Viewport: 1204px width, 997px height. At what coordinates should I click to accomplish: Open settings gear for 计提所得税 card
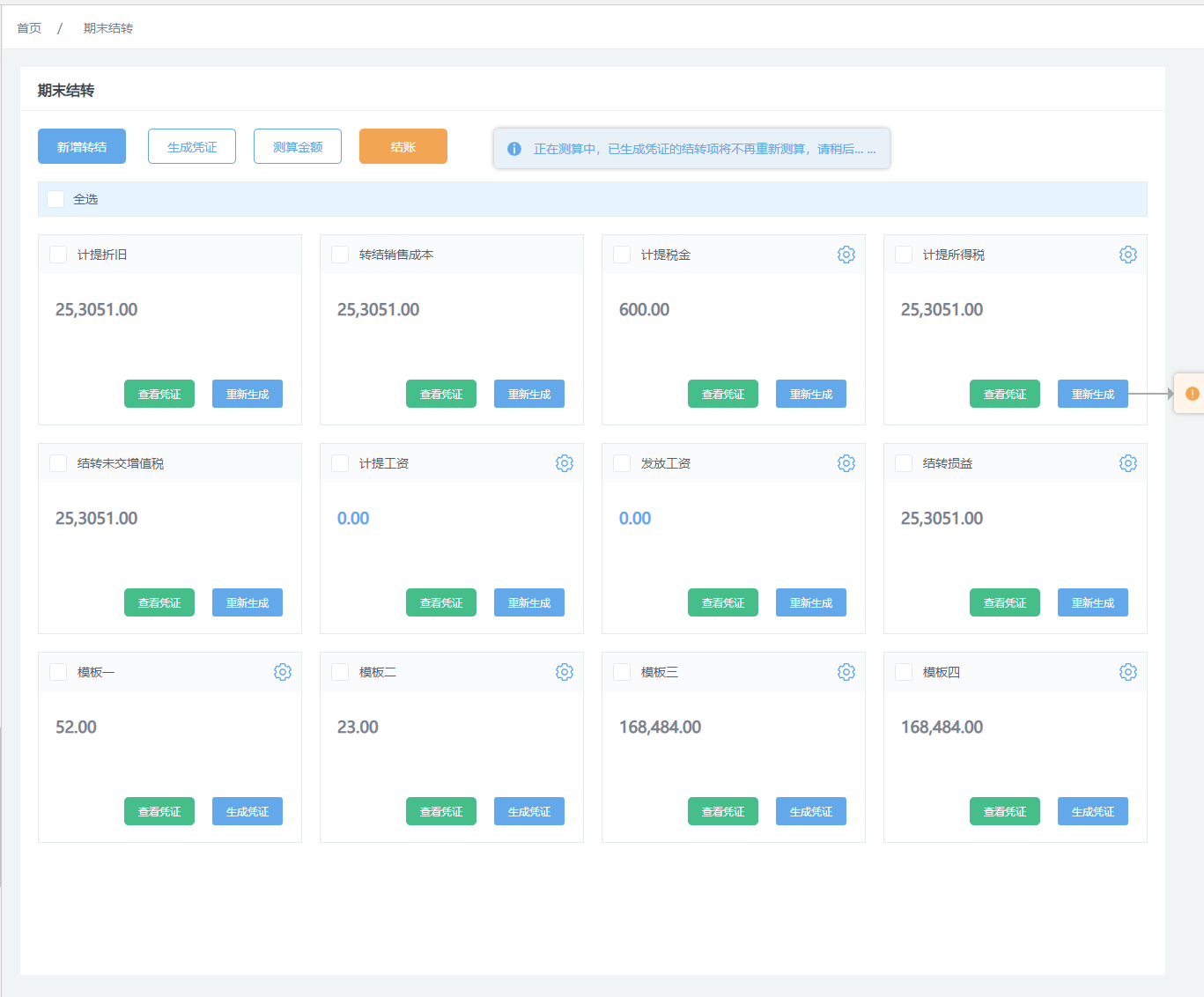coord(1128,255)
